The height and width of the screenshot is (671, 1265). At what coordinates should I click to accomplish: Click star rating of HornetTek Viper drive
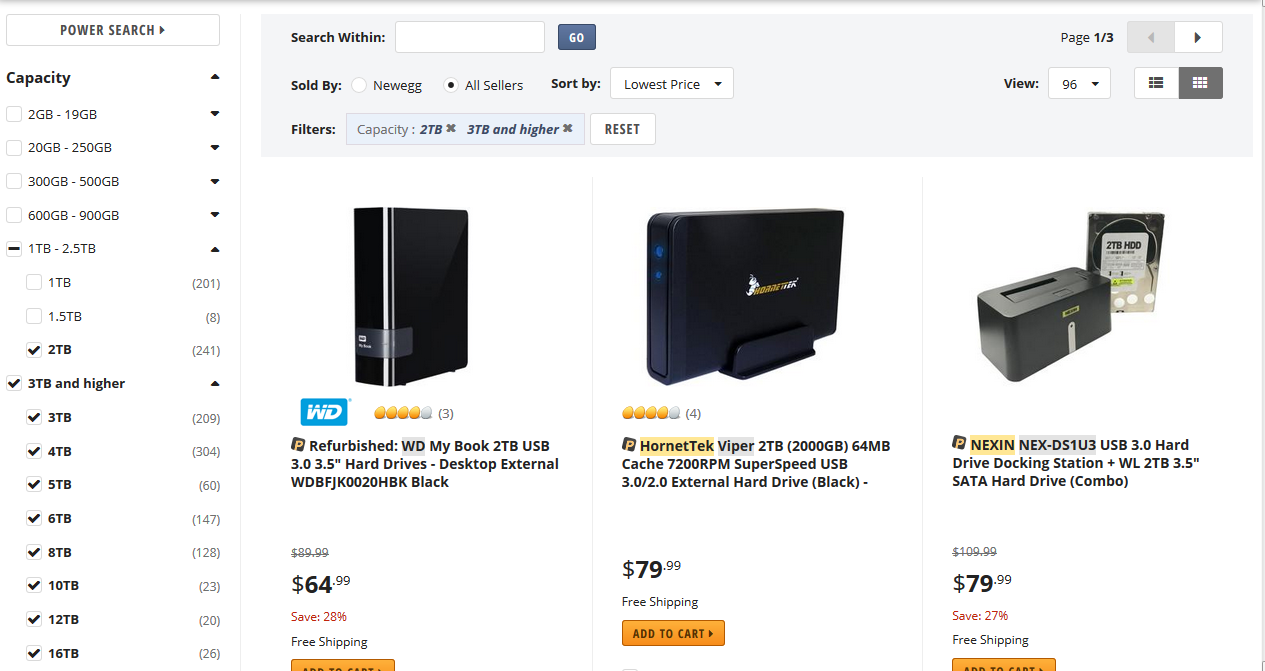click(x=651, y=413)
